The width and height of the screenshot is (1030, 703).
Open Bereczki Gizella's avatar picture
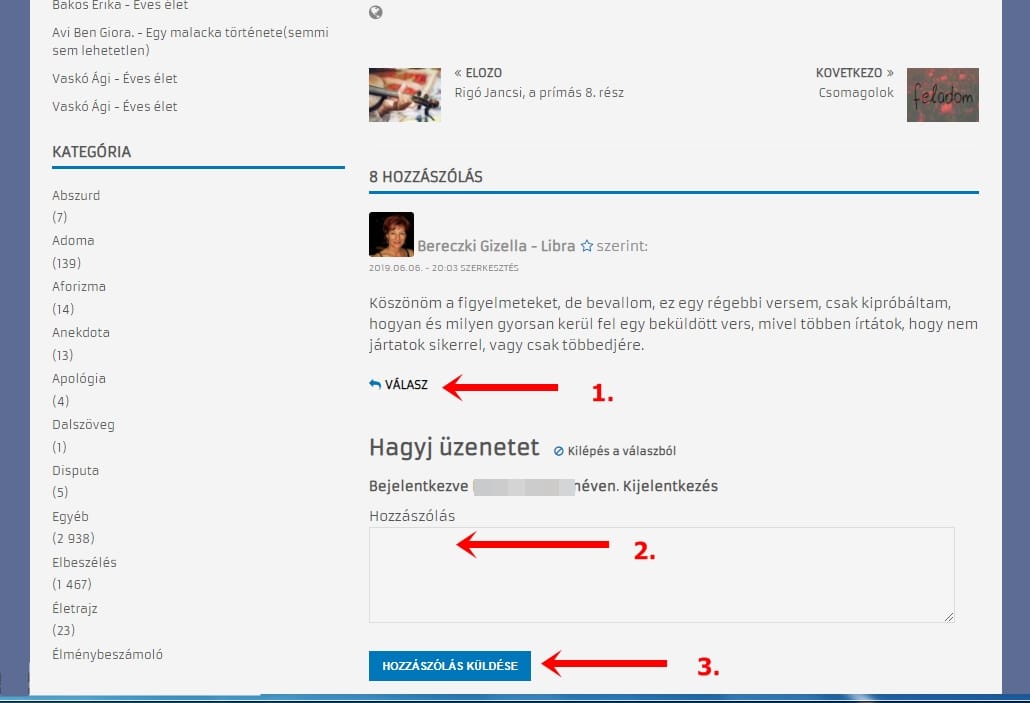391,234
